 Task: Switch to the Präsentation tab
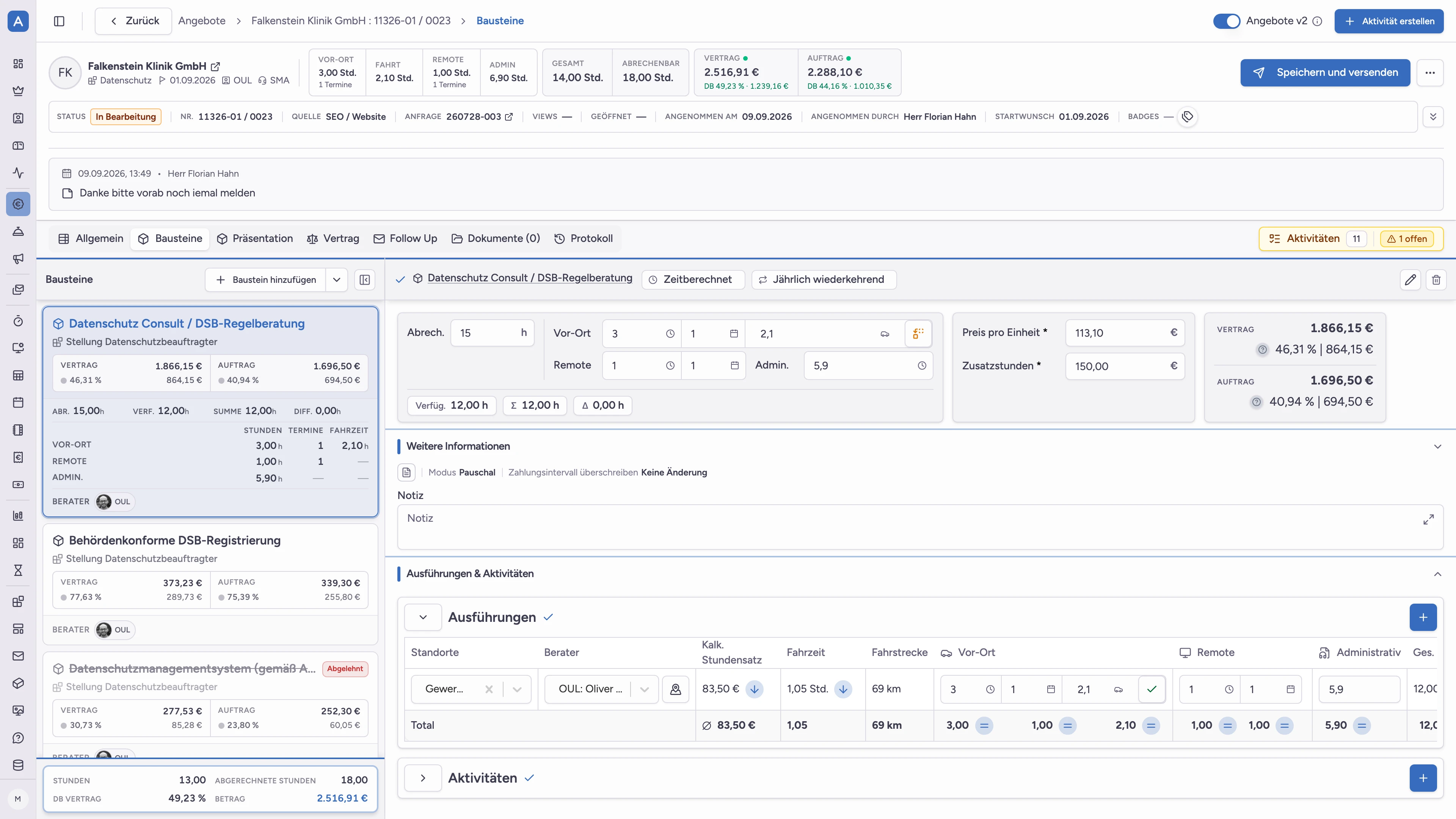click(255, 238)
